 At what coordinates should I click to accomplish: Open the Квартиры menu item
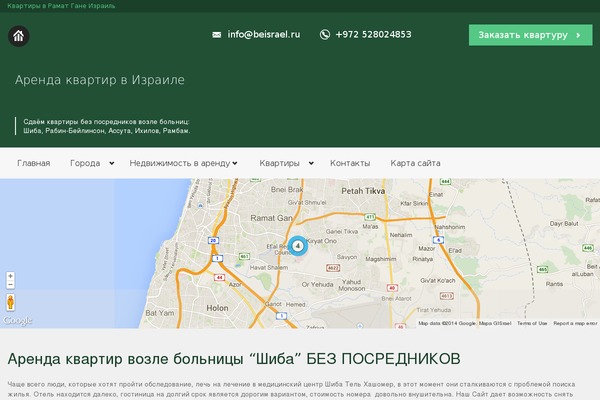point(279,163)
